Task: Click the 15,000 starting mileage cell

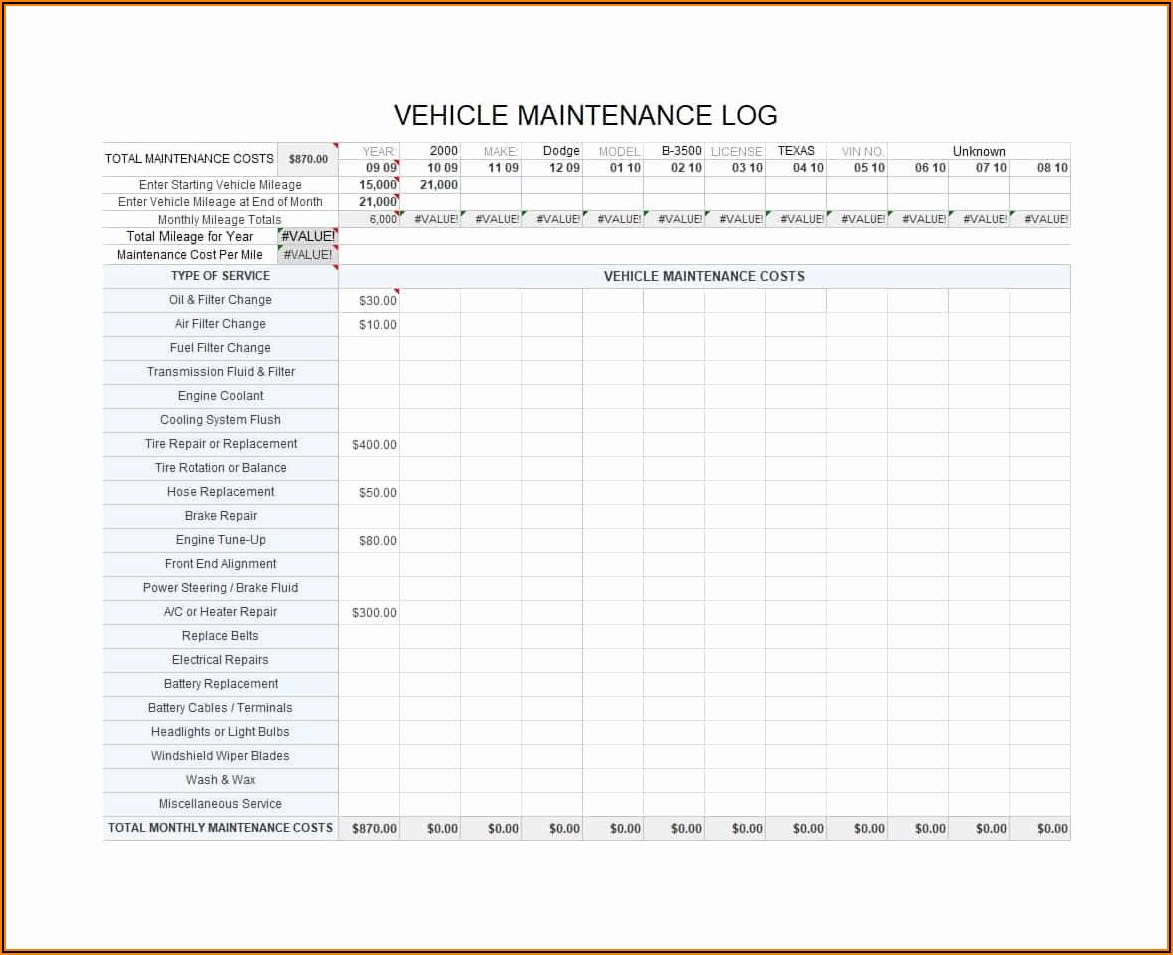Action: point(378,185)
